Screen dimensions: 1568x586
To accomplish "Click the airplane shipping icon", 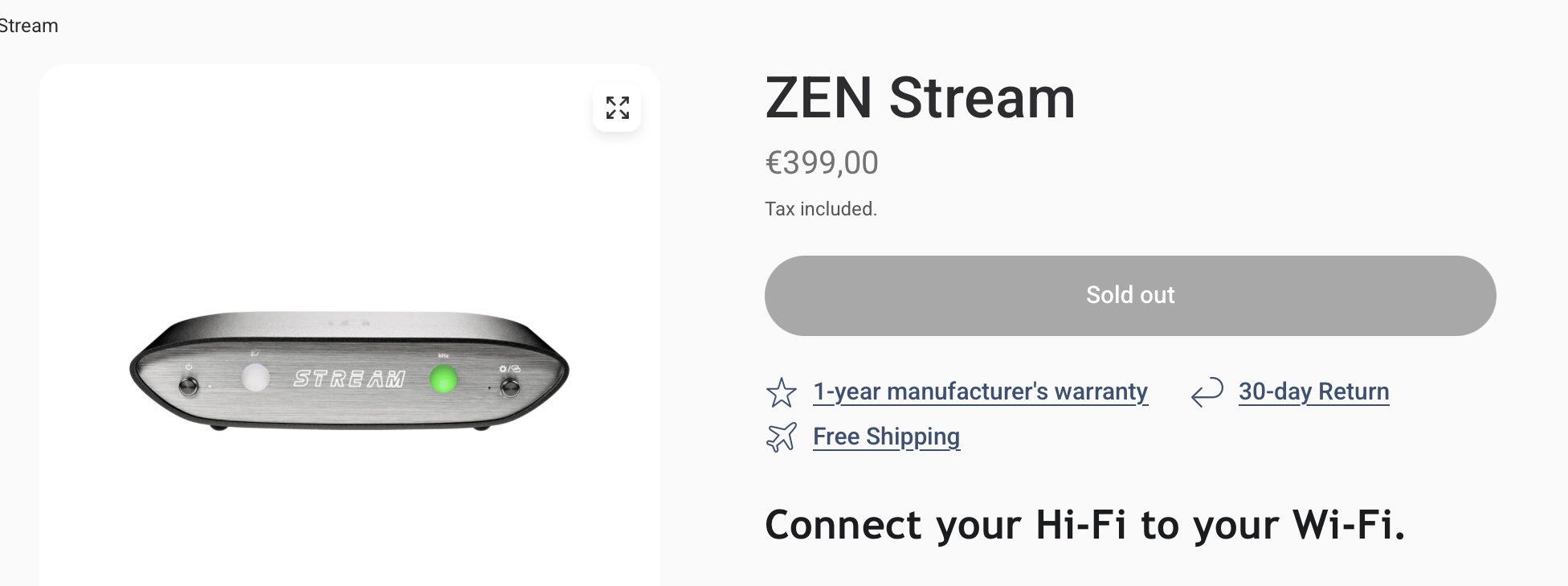I will click(x=781, y=437).
